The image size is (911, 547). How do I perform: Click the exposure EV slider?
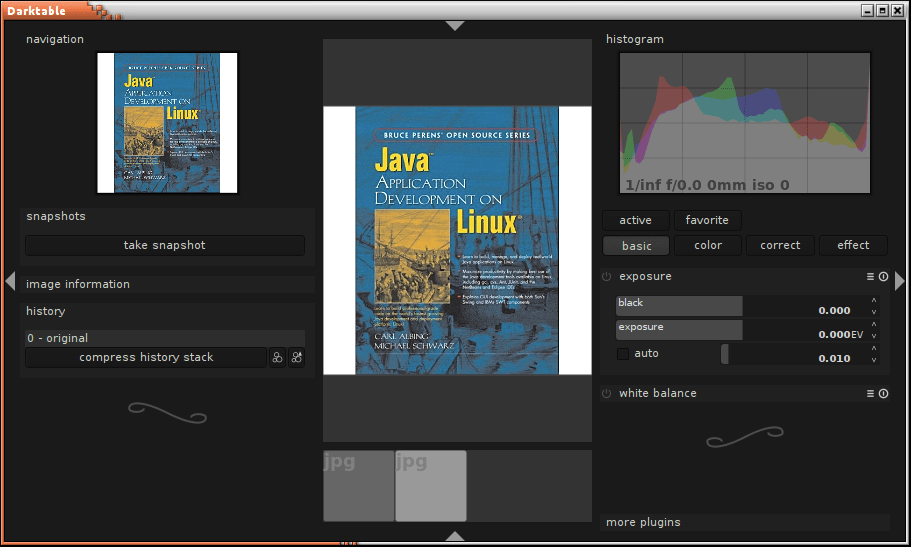coord(742,330)
